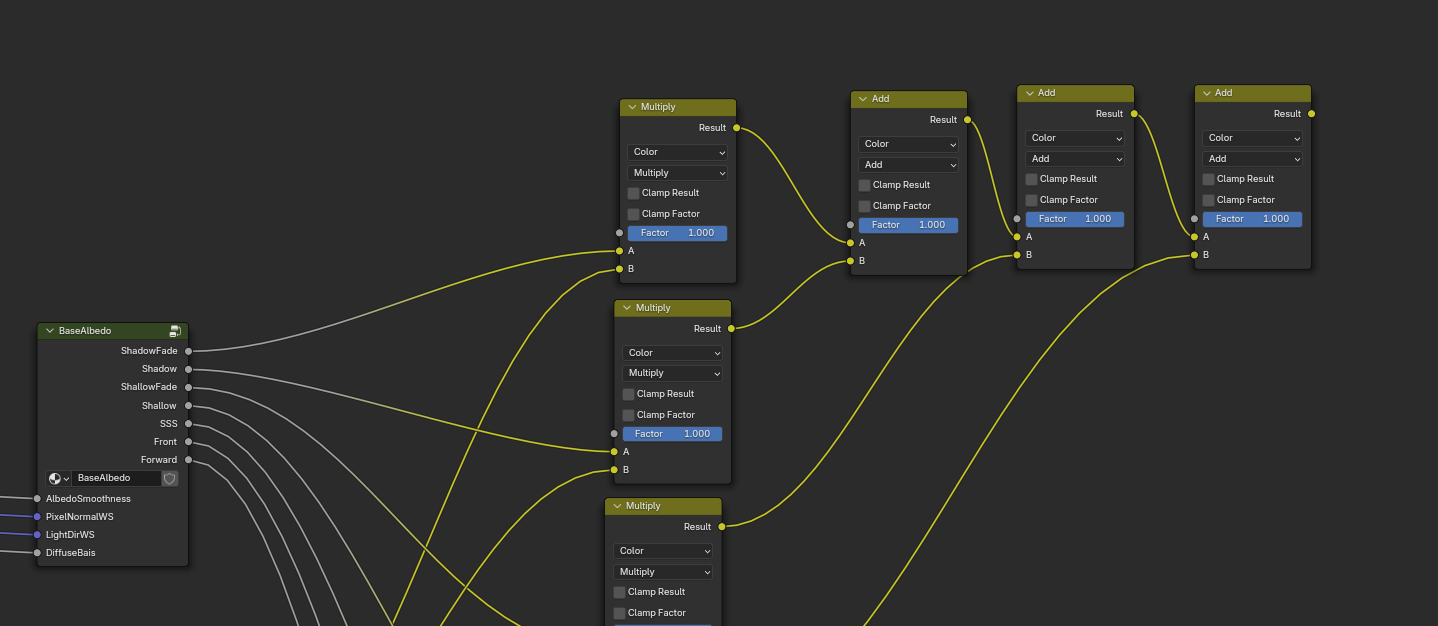The image size is (1438, 626).
Task: Click the SSS output socket on BaseAlbedo
Action: [188, 424]
